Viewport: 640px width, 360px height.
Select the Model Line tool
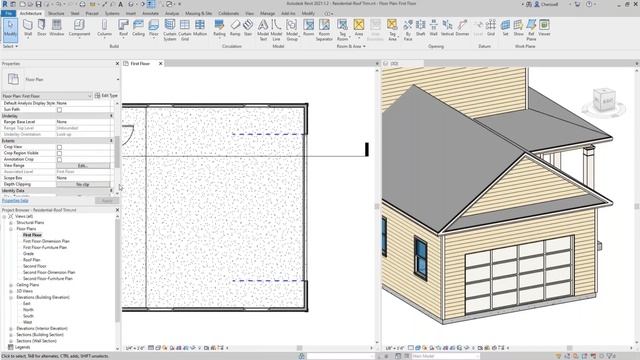276,30
